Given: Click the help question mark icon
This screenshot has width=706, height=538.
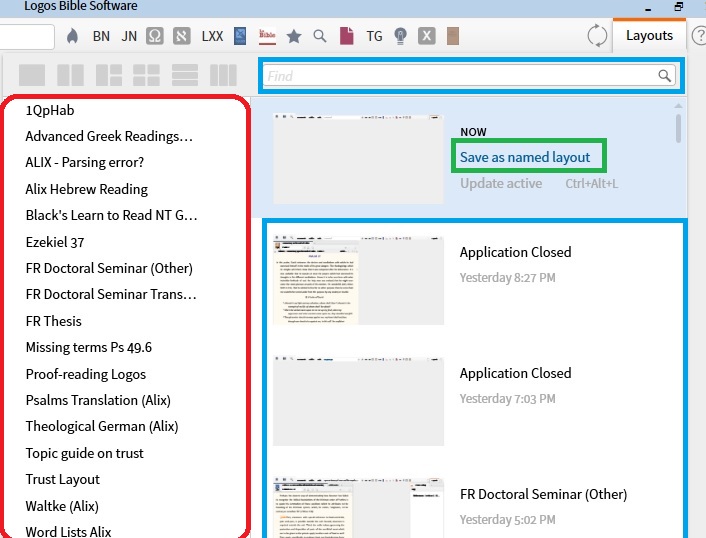Looking at the screenshot, I should coord(699,36).
